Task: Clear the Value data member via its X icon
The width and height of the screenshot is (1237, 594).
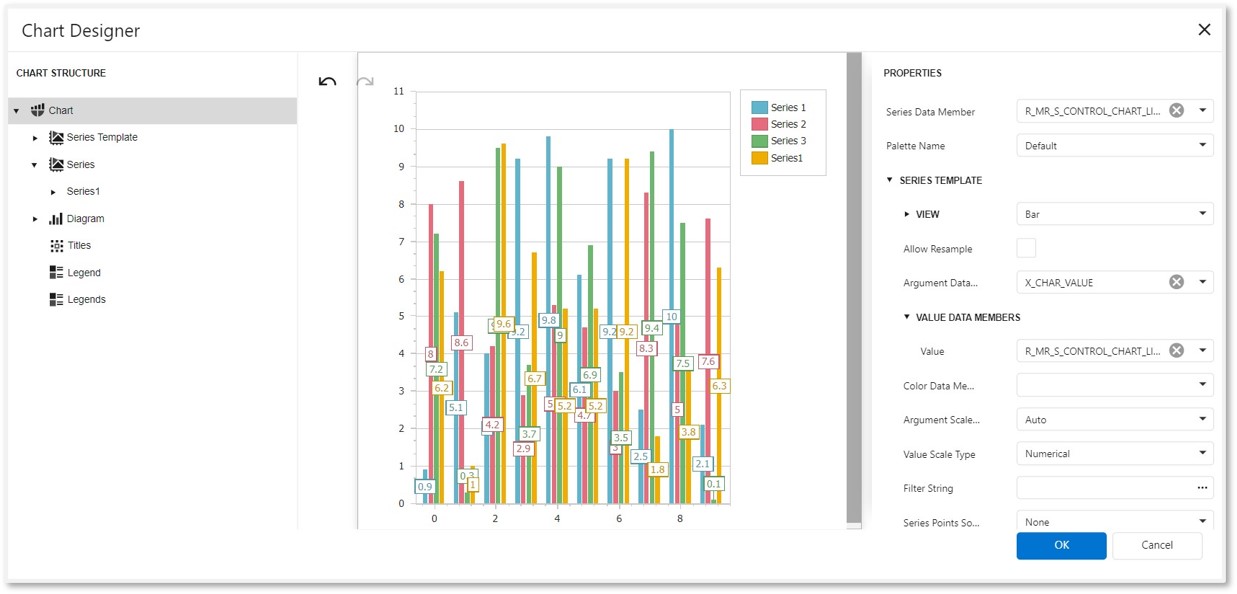Action: [1176, 350]
